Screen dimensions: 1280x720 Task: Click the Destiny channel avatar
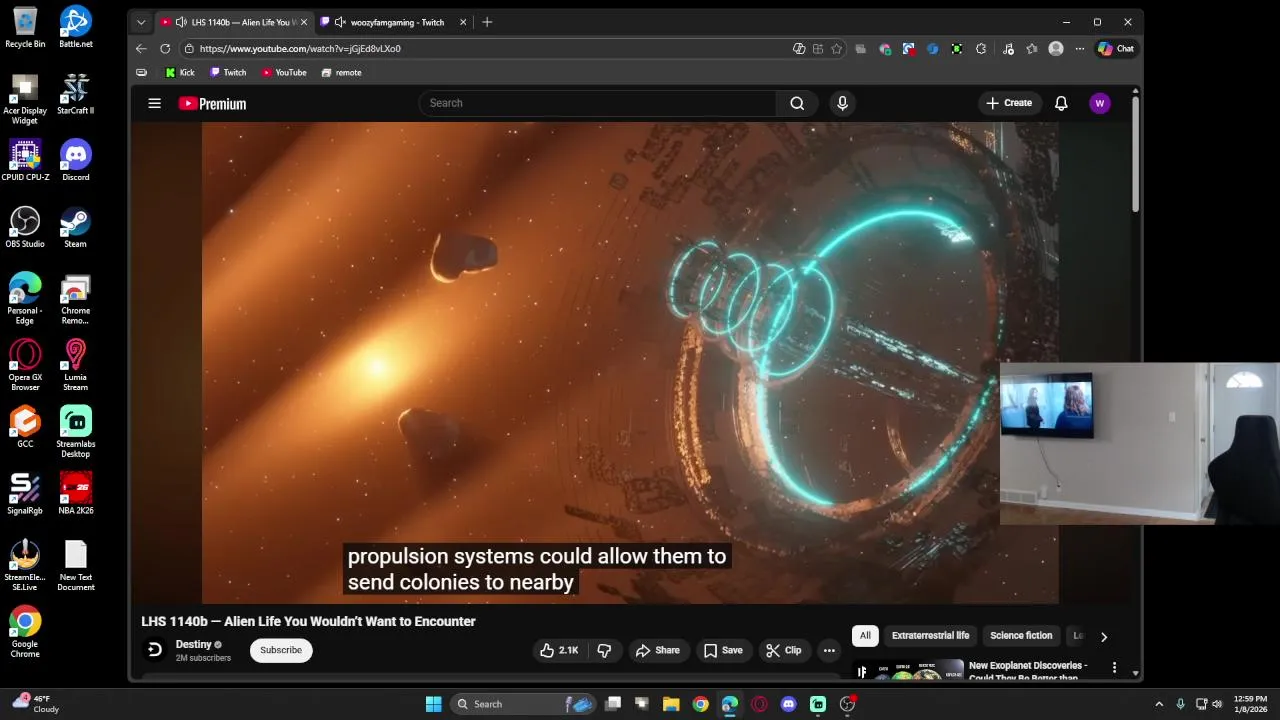click(154, 650)
